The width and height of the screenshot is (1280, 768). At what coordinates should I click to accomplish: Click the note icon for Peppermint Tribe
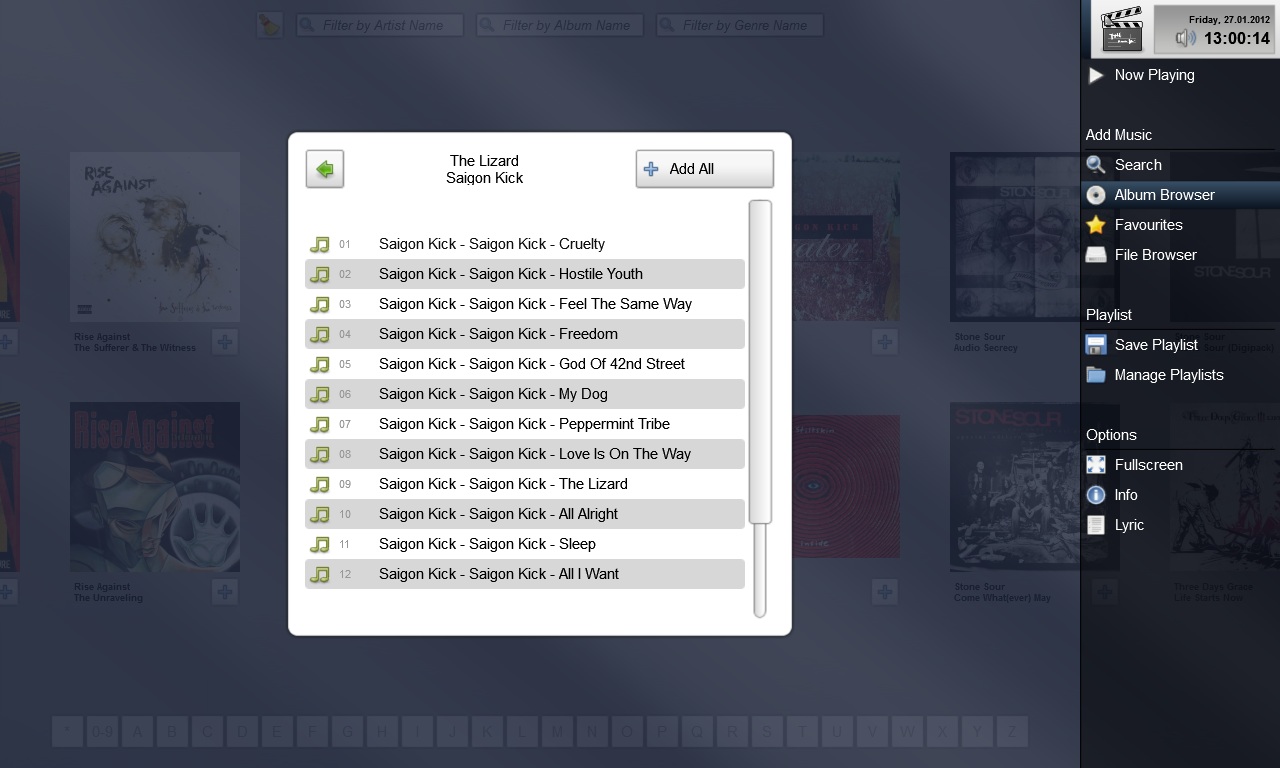click(320, 424)
